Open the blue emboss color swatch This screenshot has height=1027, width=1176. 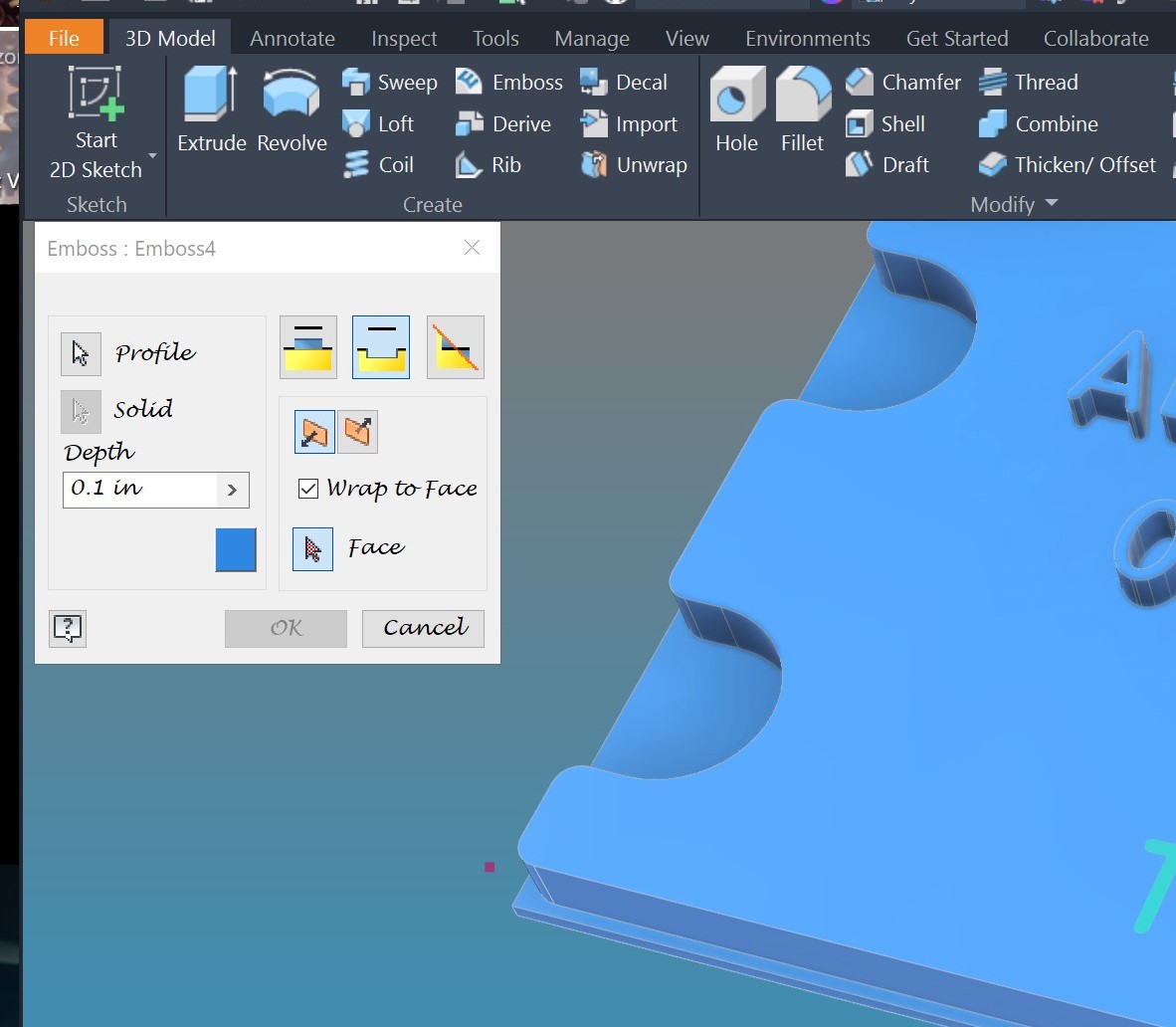coord(236,549)
